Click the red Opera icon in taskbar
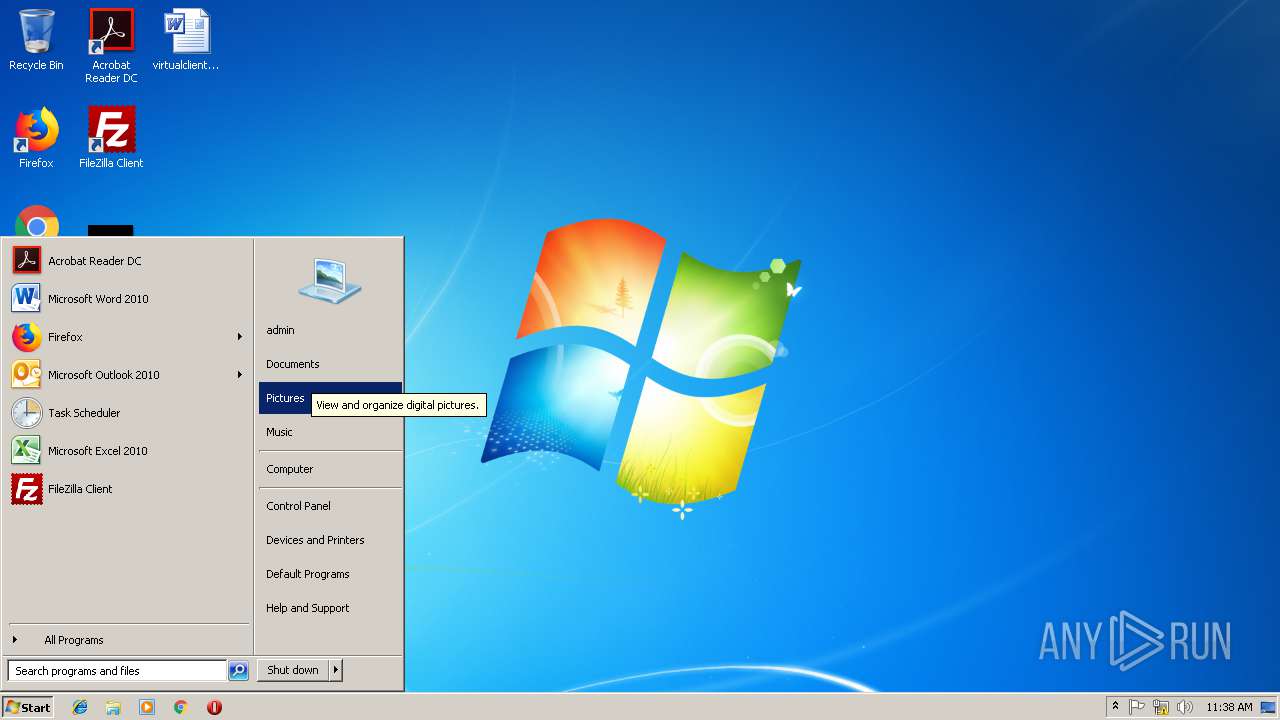Screen dimensions: 1280x720 point(214,707)
